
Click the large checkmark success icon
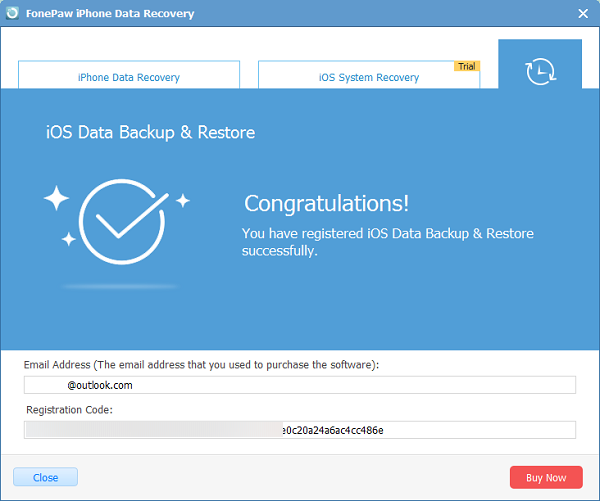point(122,222)
